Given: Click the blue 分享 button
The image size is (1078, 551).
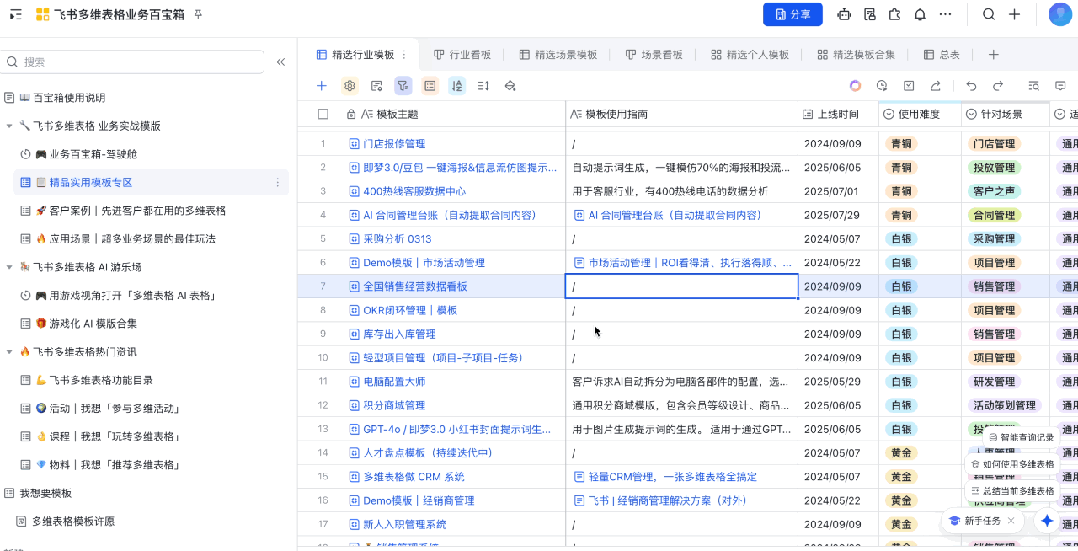Looking at the screenshot, I should pos(792,14).
